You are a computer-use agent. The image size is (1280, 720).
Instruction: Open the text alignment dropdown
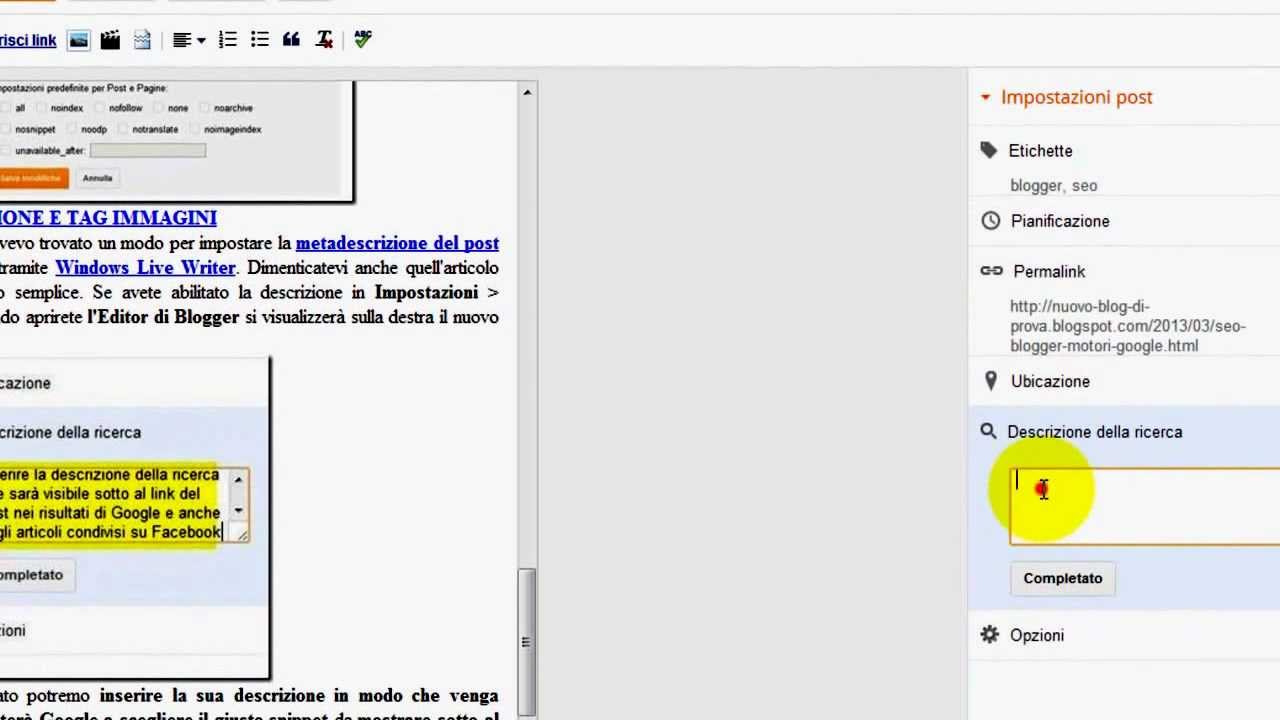click(188, 40)
